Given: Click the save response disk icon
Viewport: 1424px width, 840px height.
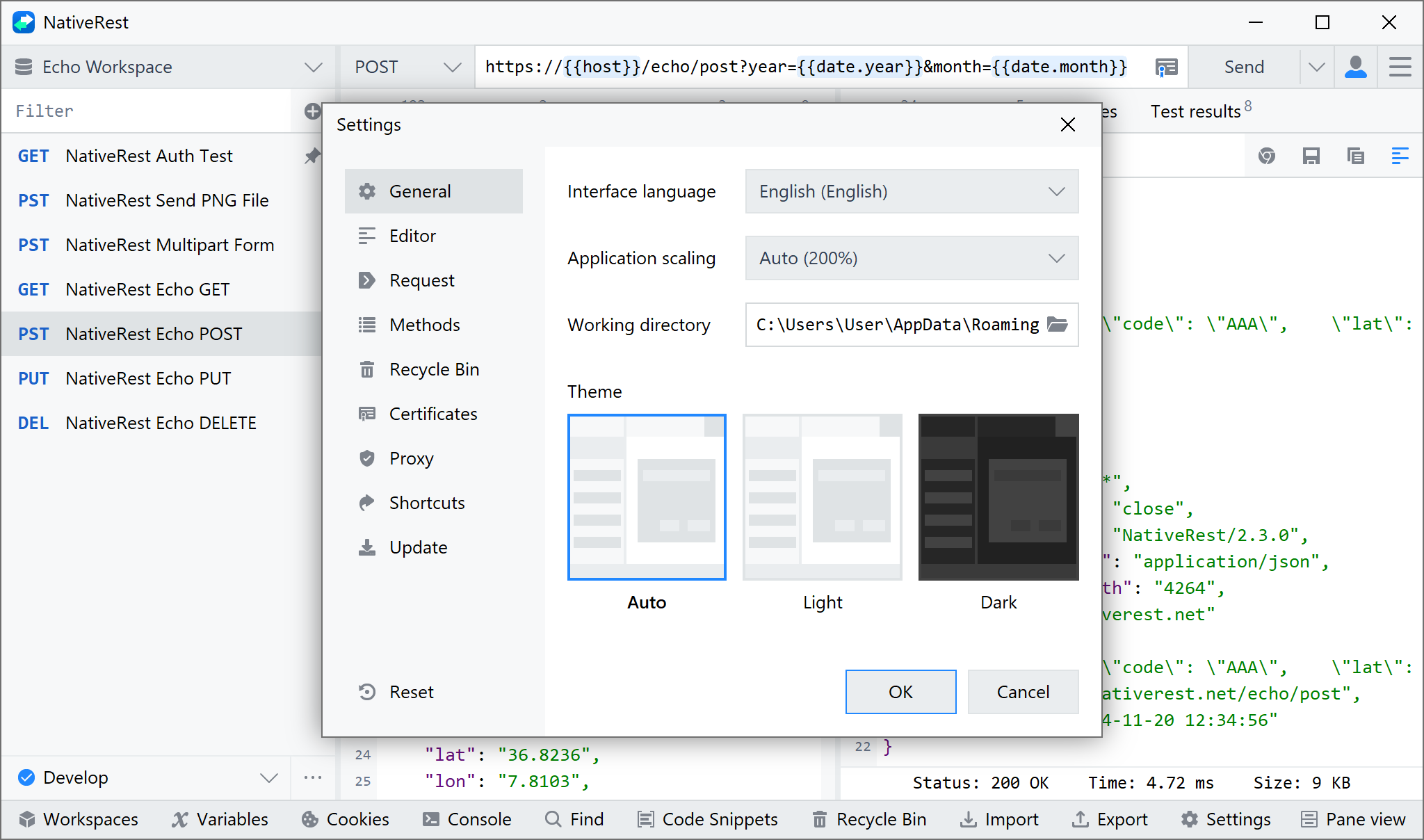Looking at the screenshot, I should [x=1311, y=156].
